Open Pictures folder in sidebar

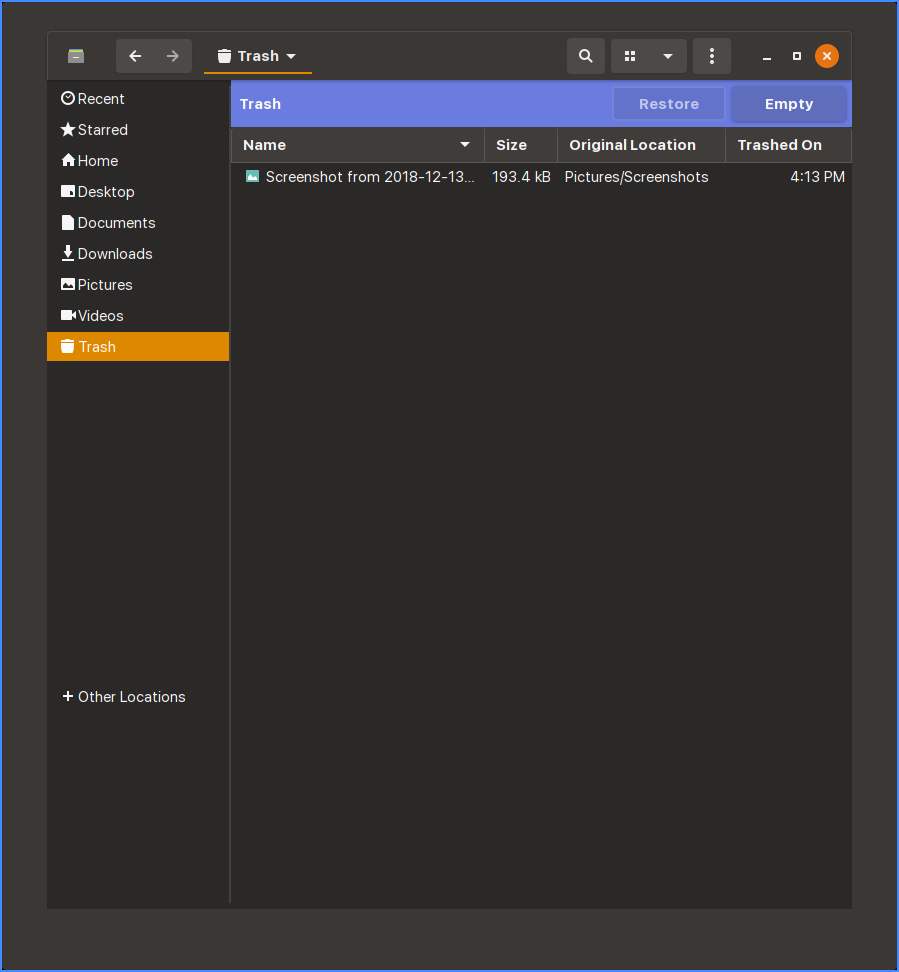138,285
